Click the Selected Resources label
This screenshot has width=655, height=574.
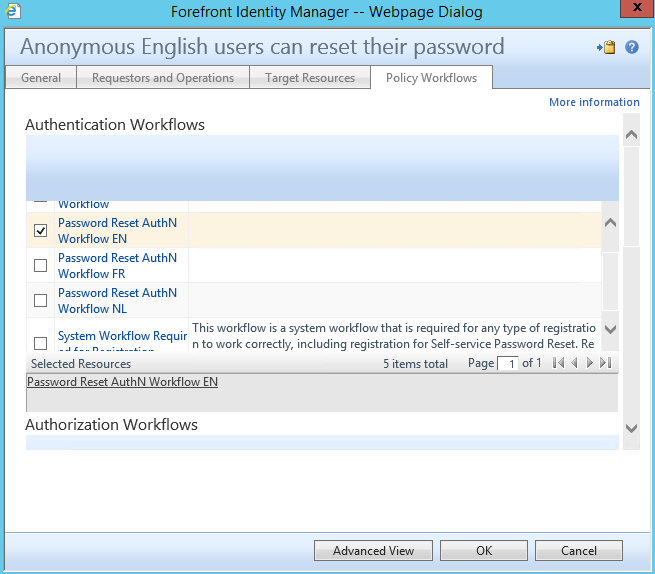[x=81, y=363]
